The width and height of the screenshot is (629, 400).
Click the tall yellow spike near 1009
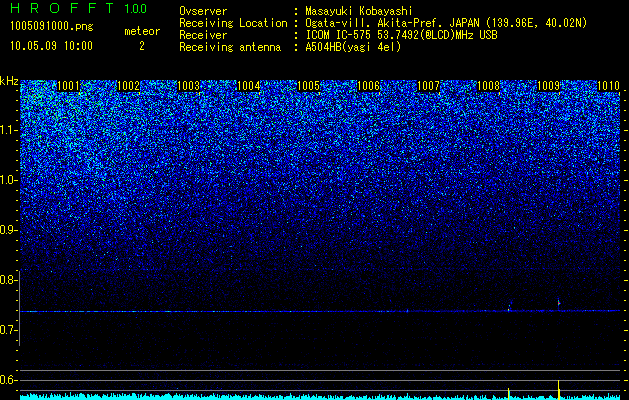(558, 390)
